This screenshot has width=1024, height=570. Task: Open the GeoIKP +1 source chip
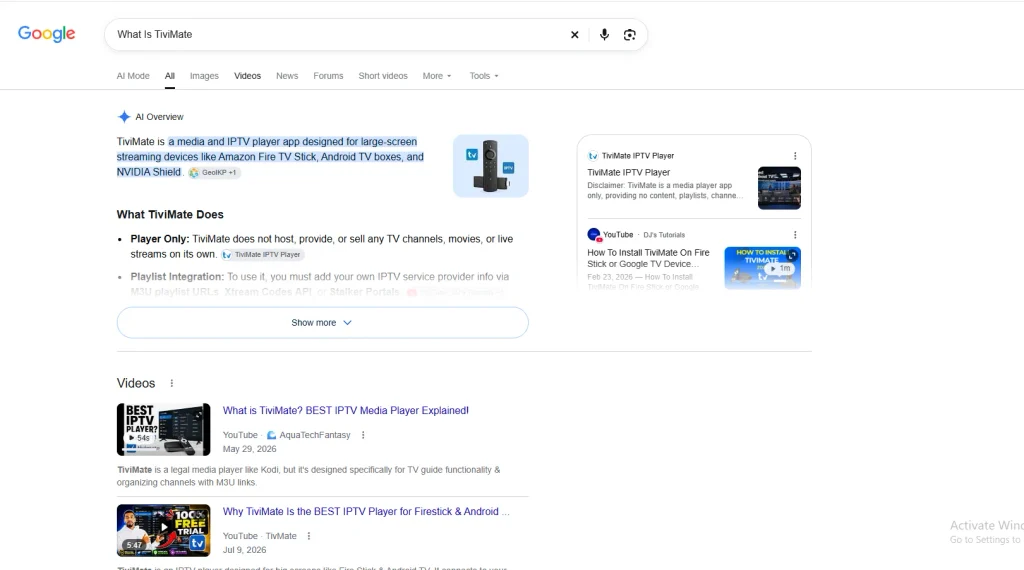click(x=214, y=172)
